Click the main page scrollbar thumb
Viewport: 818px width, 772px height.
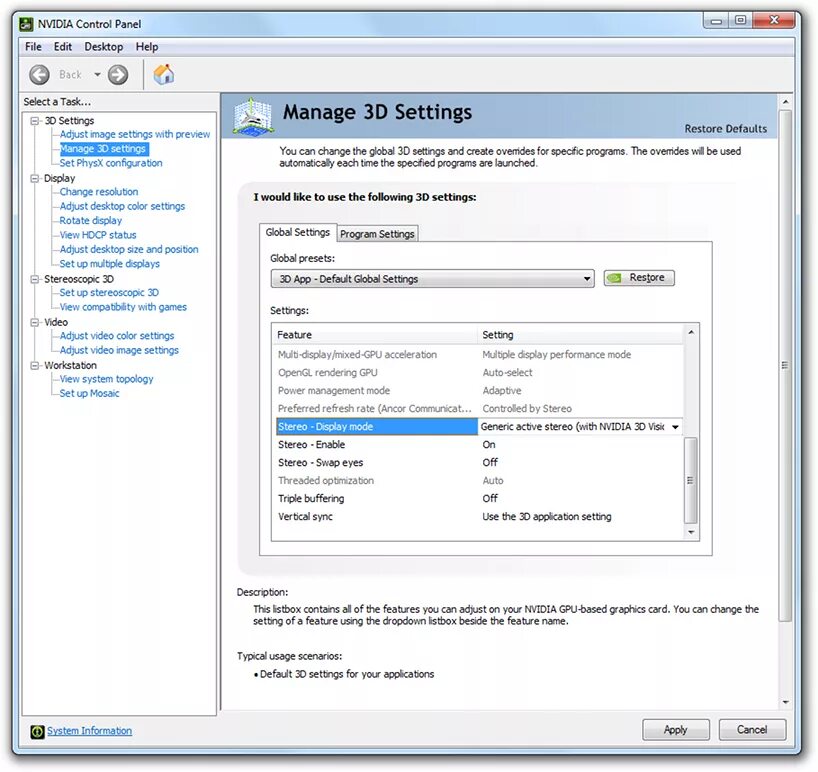coord(785,365)
